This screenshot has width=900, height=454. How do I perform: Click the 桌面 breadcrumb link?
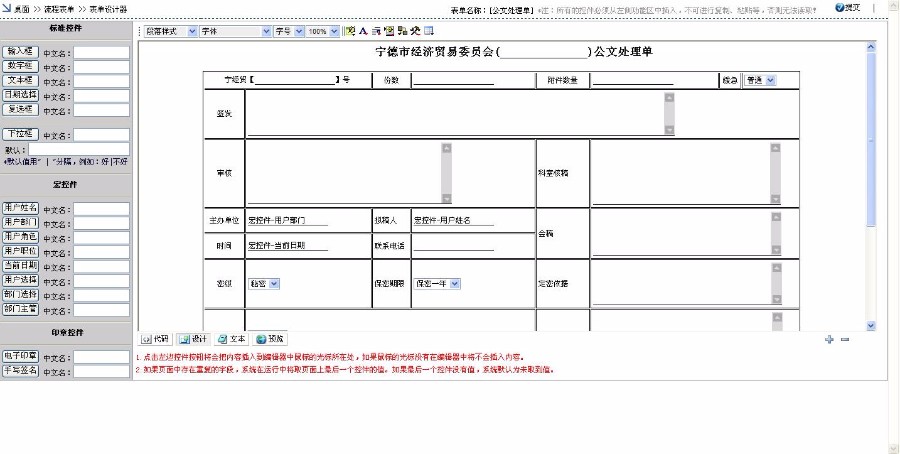pos(22,9)
